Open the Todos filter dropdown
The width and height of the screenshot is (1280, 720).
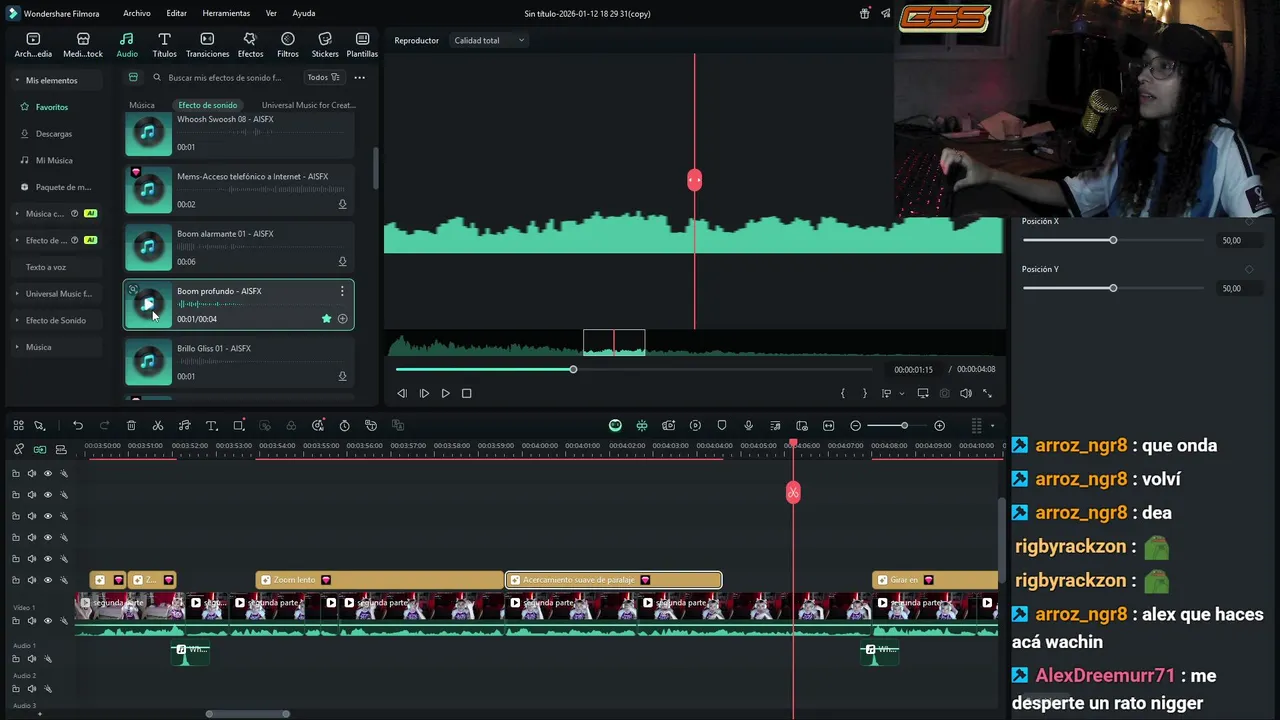(x=323, y=77)
